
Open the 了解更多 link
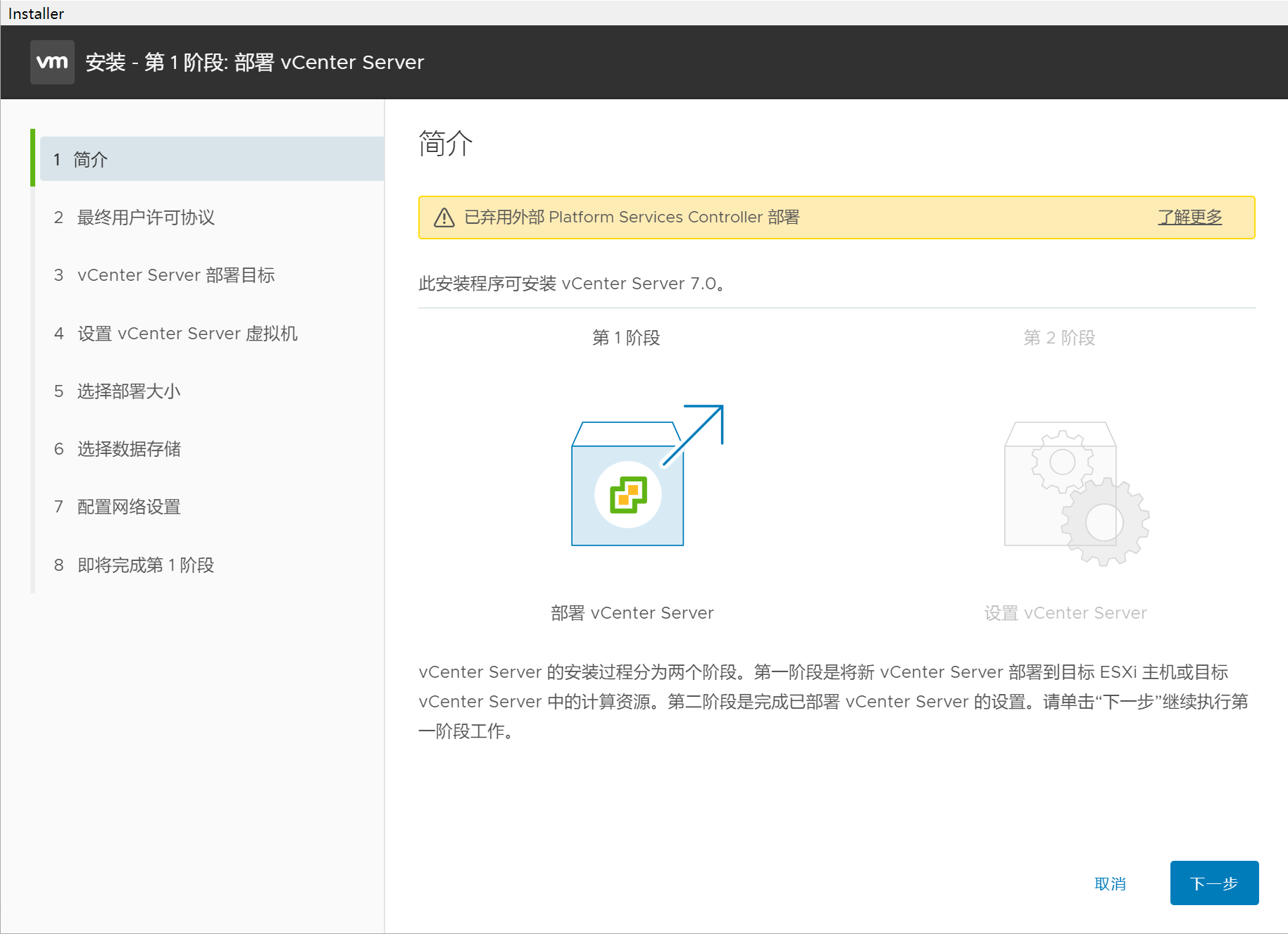(1189, 217)
